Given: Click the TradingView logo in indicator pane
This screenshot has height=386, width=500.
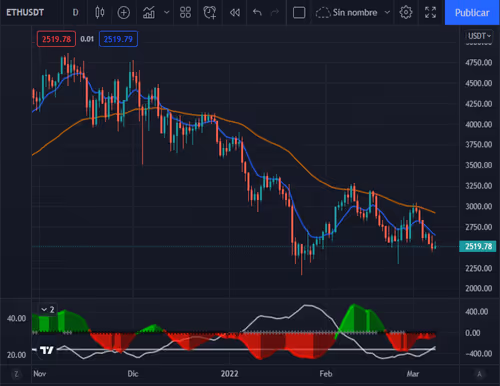Looking at the screenshot, I should (x=47, y=350).
